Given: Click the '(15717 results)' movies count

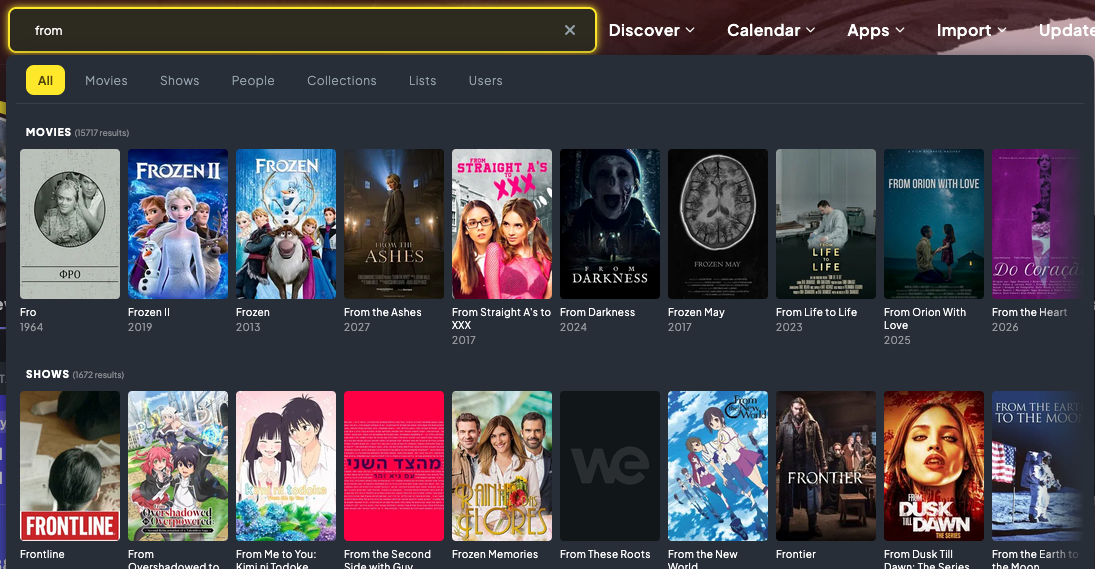Looking at the screenshot, I should [102, 133].
